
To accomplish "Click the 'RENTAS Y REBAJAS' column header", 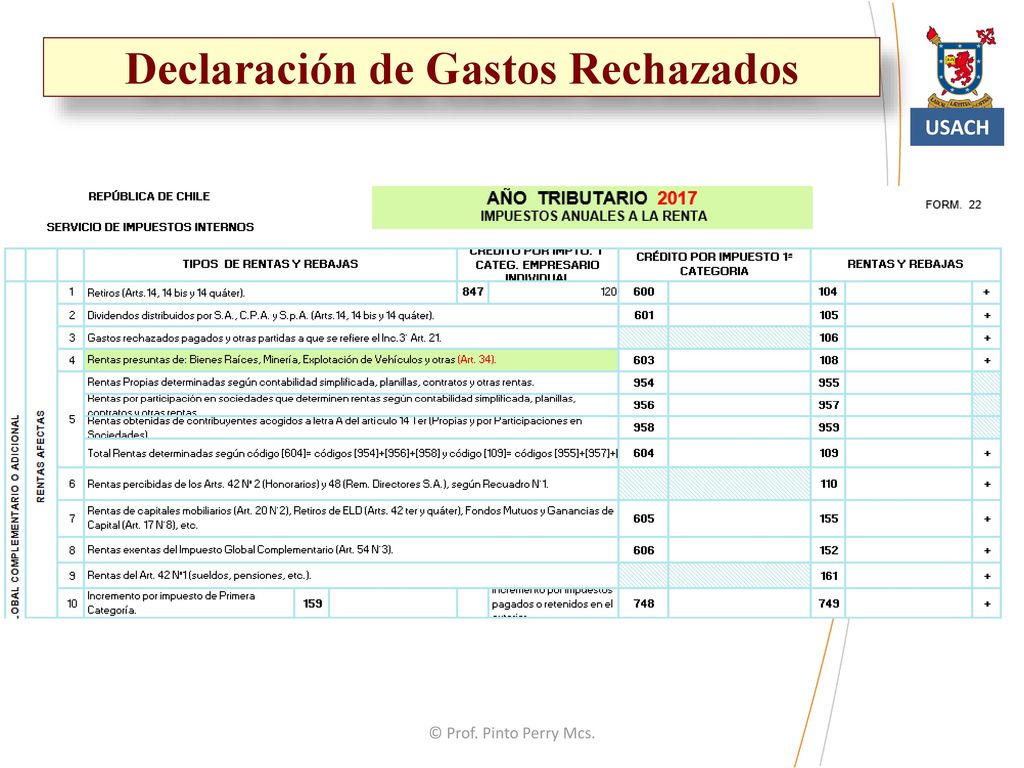I will [905, 264].
